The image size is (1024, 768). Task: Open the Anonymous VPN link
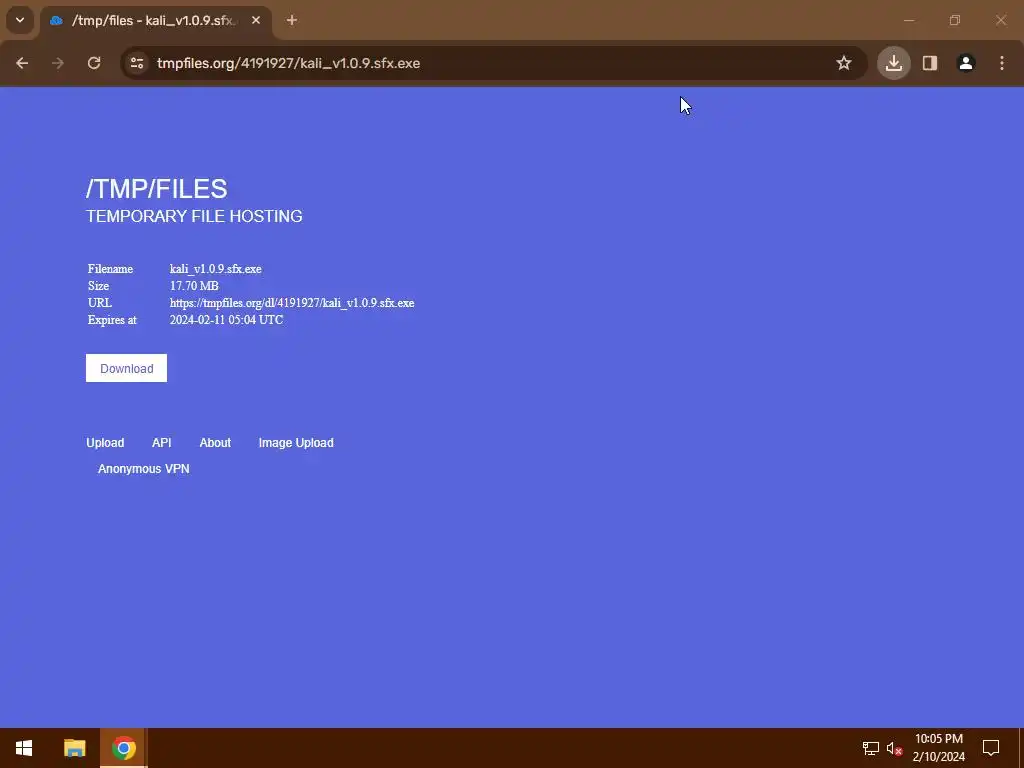click(x=144, y=469)
